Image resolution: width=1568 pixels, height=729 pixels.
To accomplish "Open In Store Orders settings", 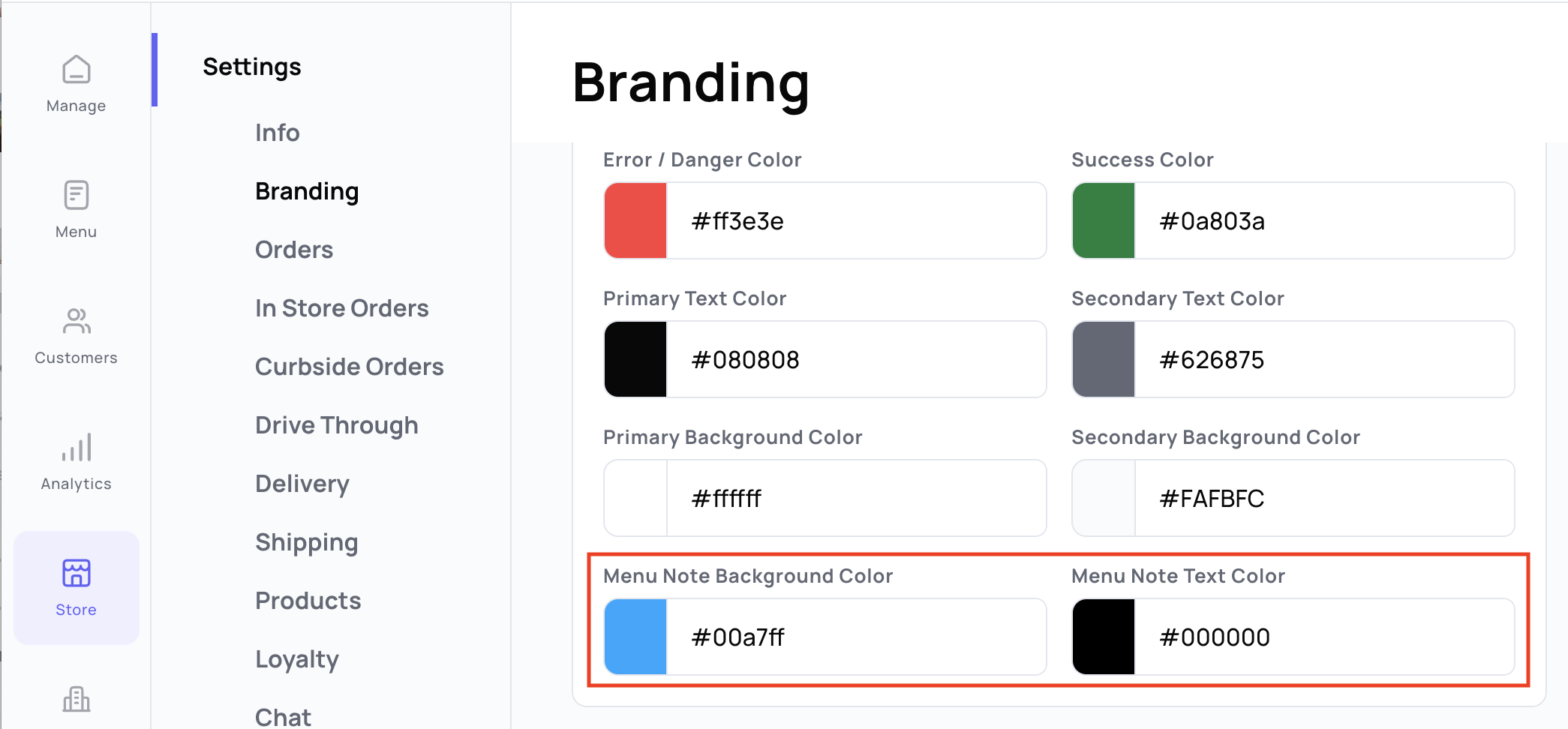I will (342, 308).
